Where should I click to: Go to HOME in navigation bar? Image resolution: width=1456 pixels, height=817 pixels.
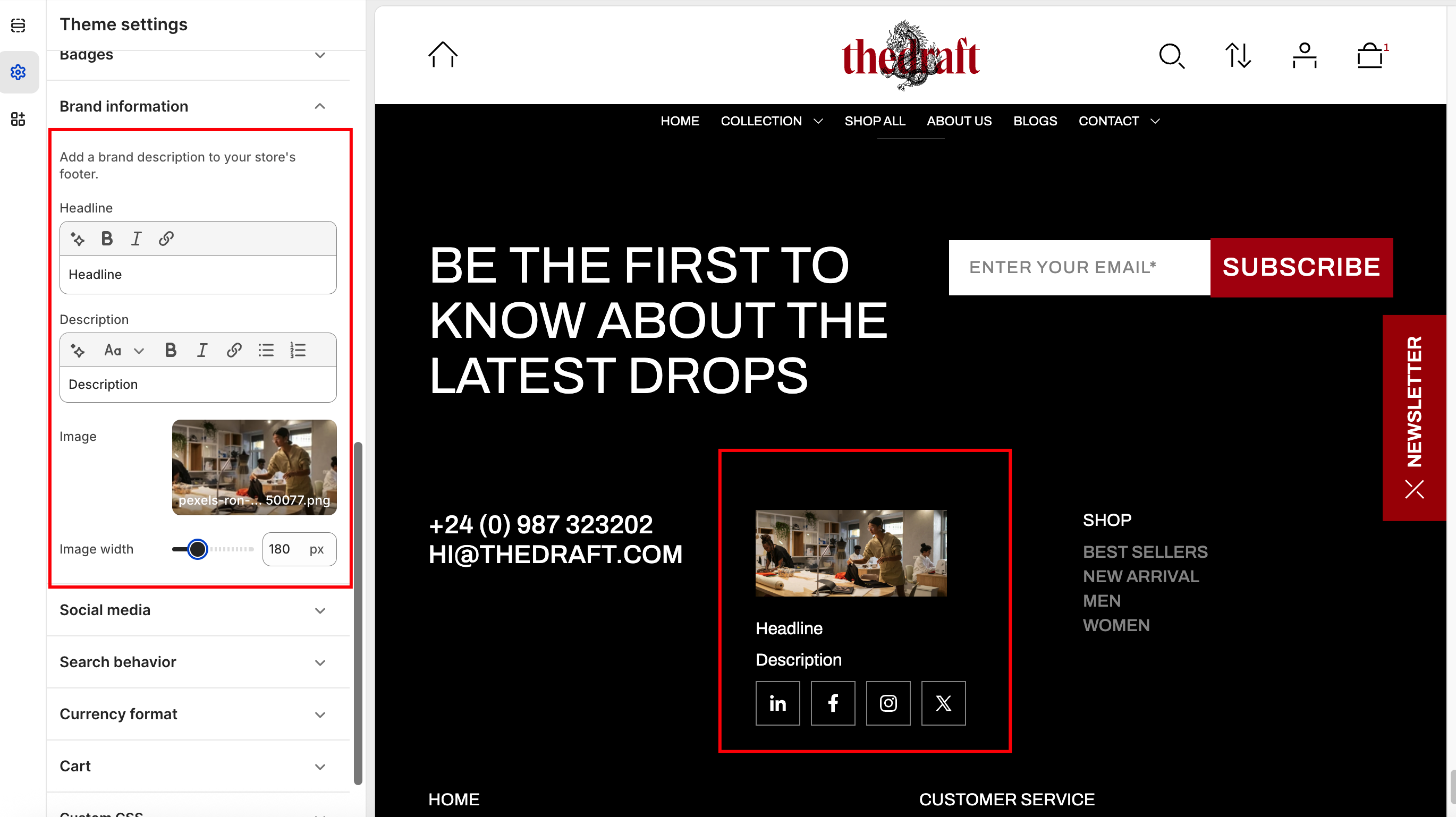(680, 122)
